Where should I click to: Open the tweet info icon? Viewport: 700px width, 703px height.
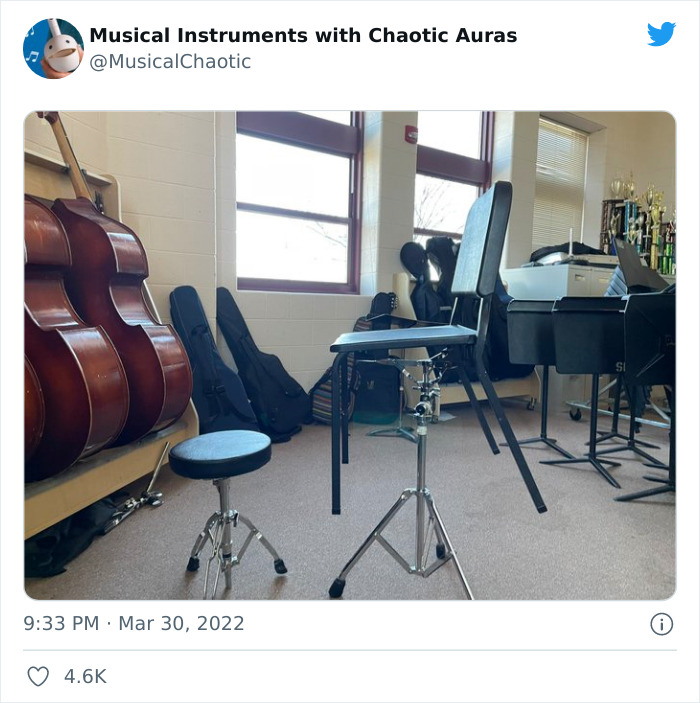[661, 624]
